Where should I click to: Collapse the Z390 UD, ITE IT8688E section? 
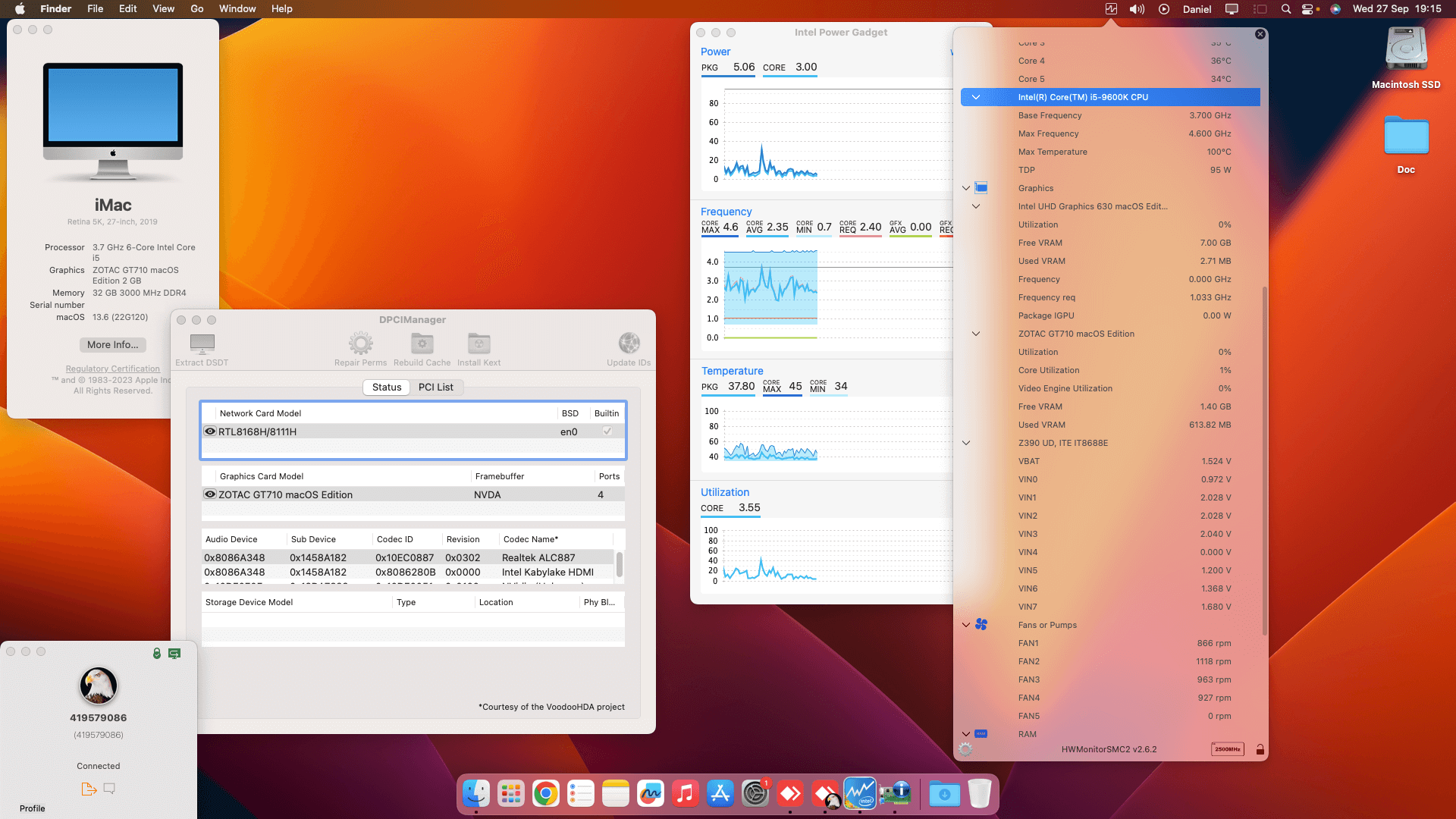[x=965, y=443]
